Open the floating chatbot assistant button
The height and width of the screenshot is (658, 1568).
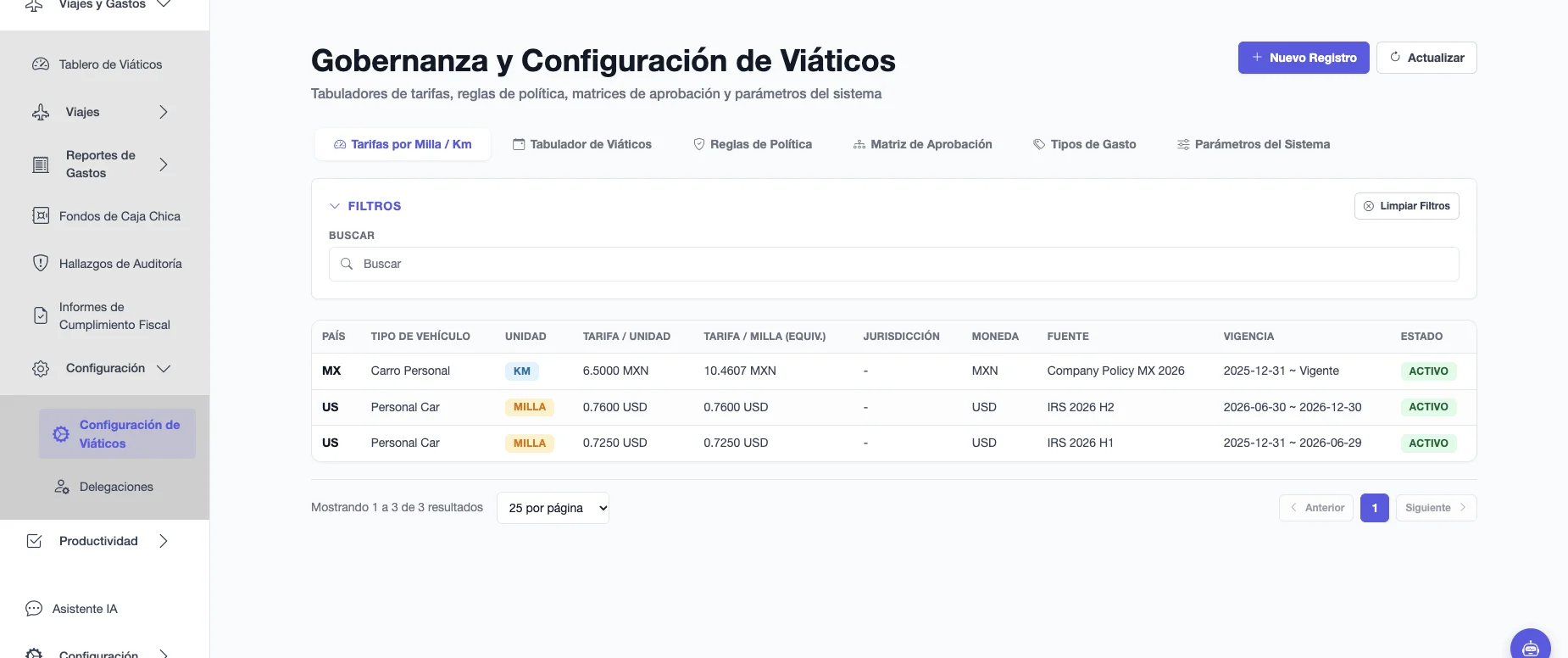coord(1530,648)
